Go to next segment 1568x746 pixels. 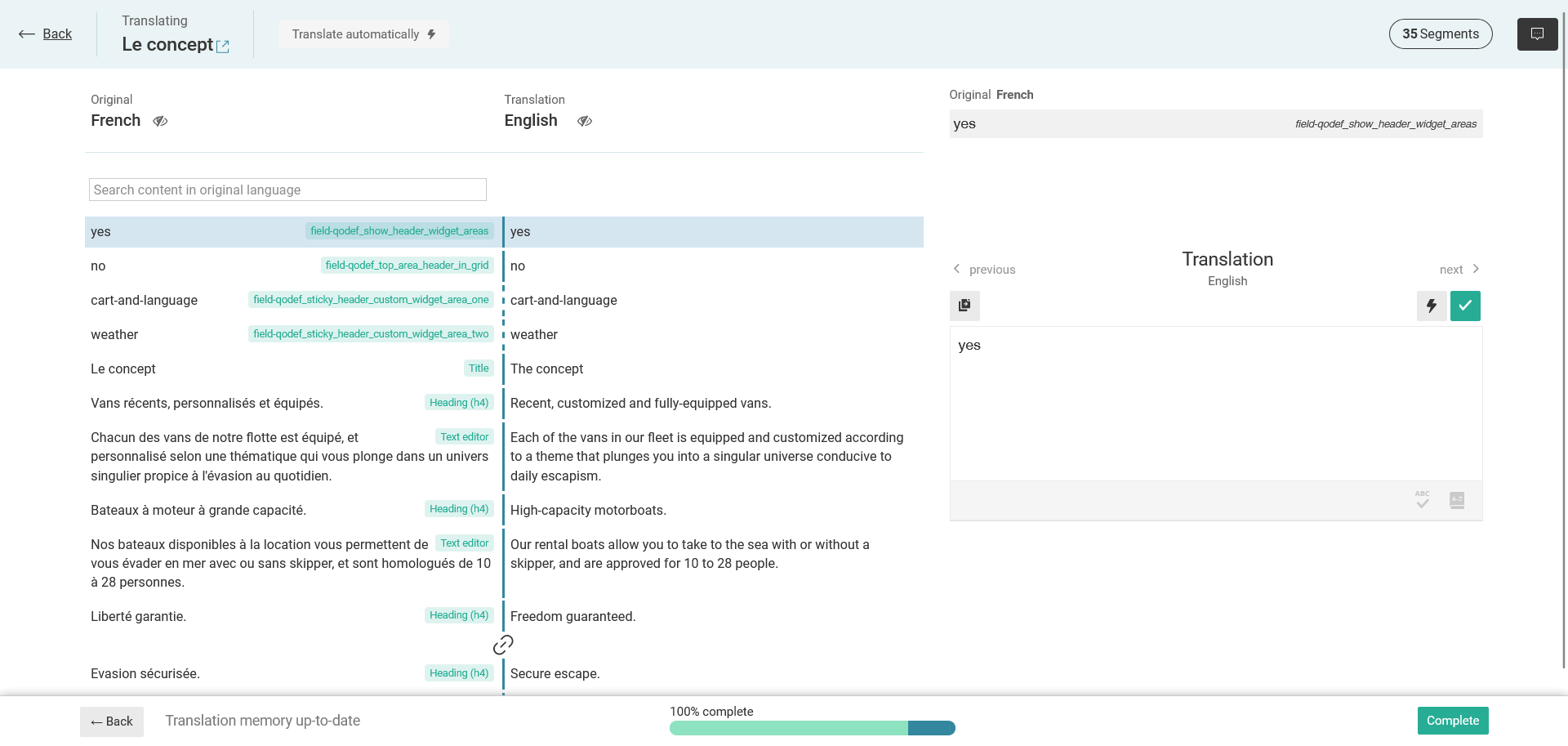coord(1459,270)
